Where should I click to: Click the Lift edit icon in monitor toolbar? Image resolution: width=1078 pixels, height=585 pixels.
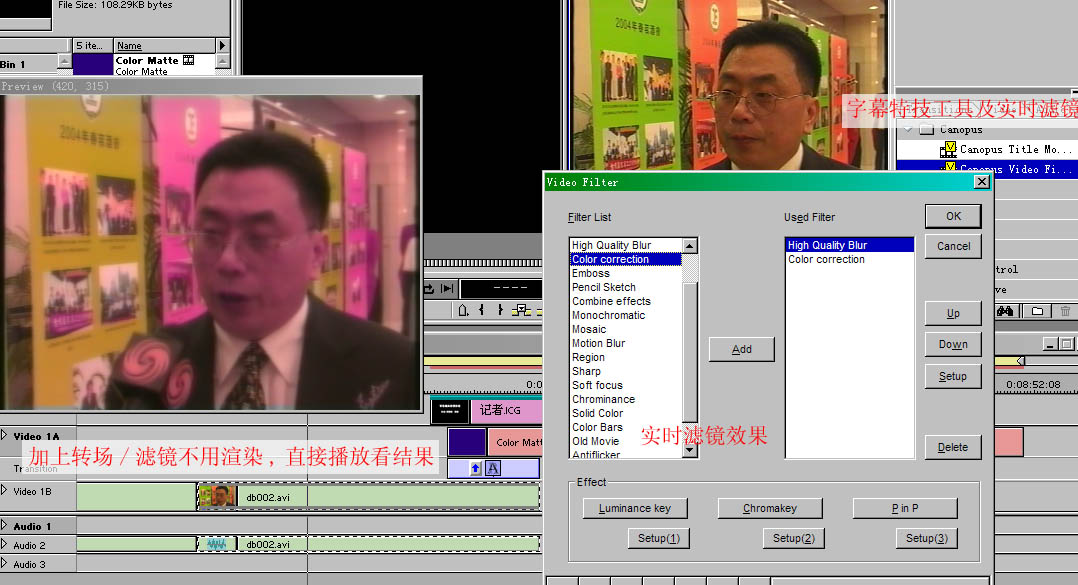click(522, 310)
